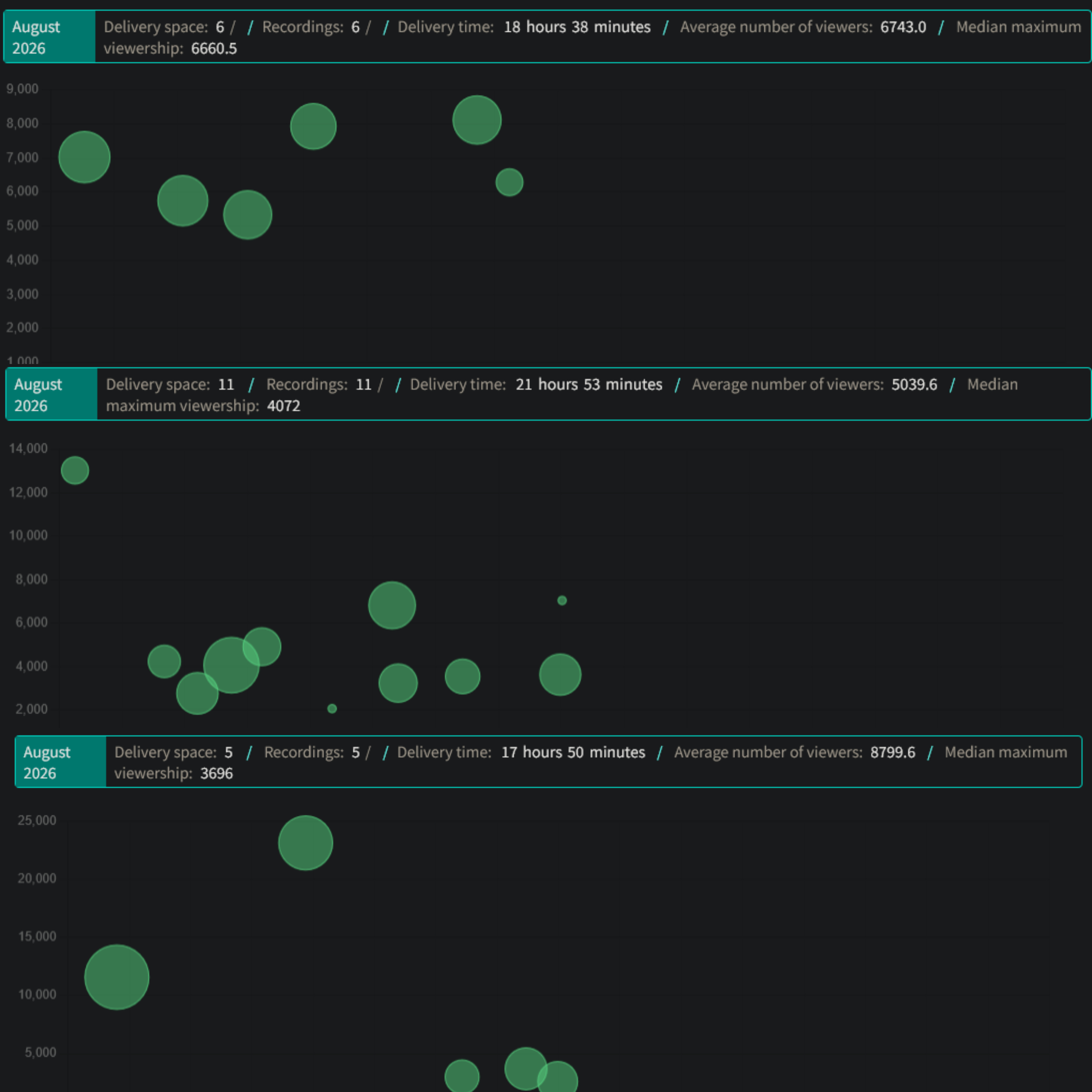Screen dimensions: 1092x1092
Task: Click the 15,000 axis label
Action: [x=37, y=936]
